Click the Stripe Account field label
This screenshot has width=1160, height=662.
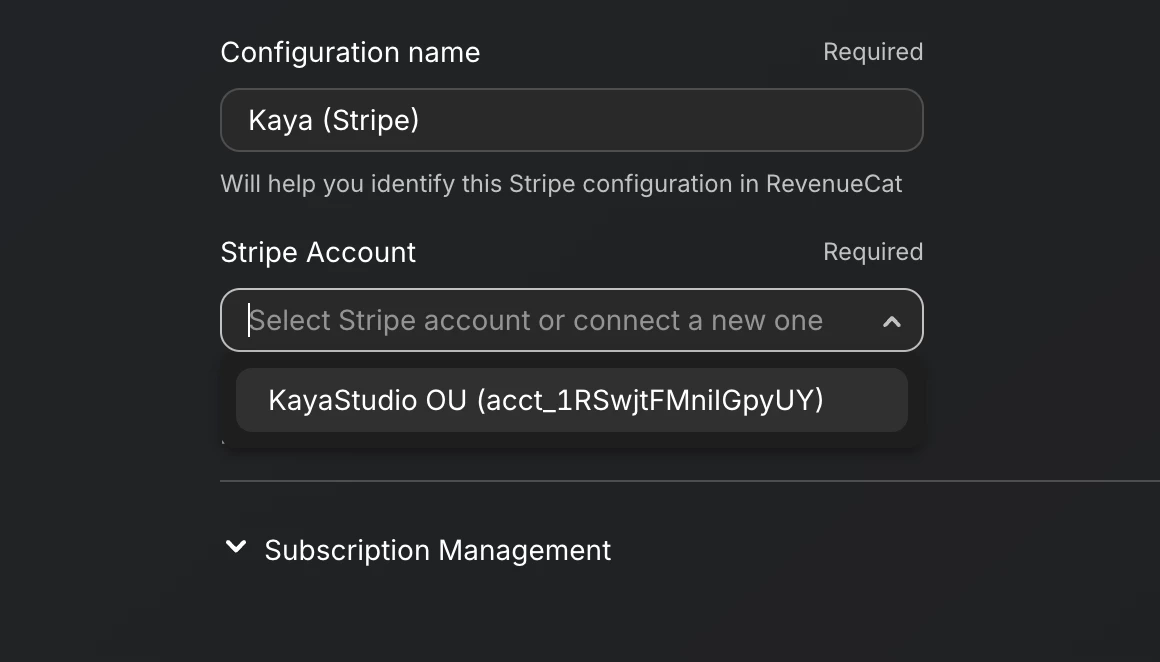(x=318, y=252)
